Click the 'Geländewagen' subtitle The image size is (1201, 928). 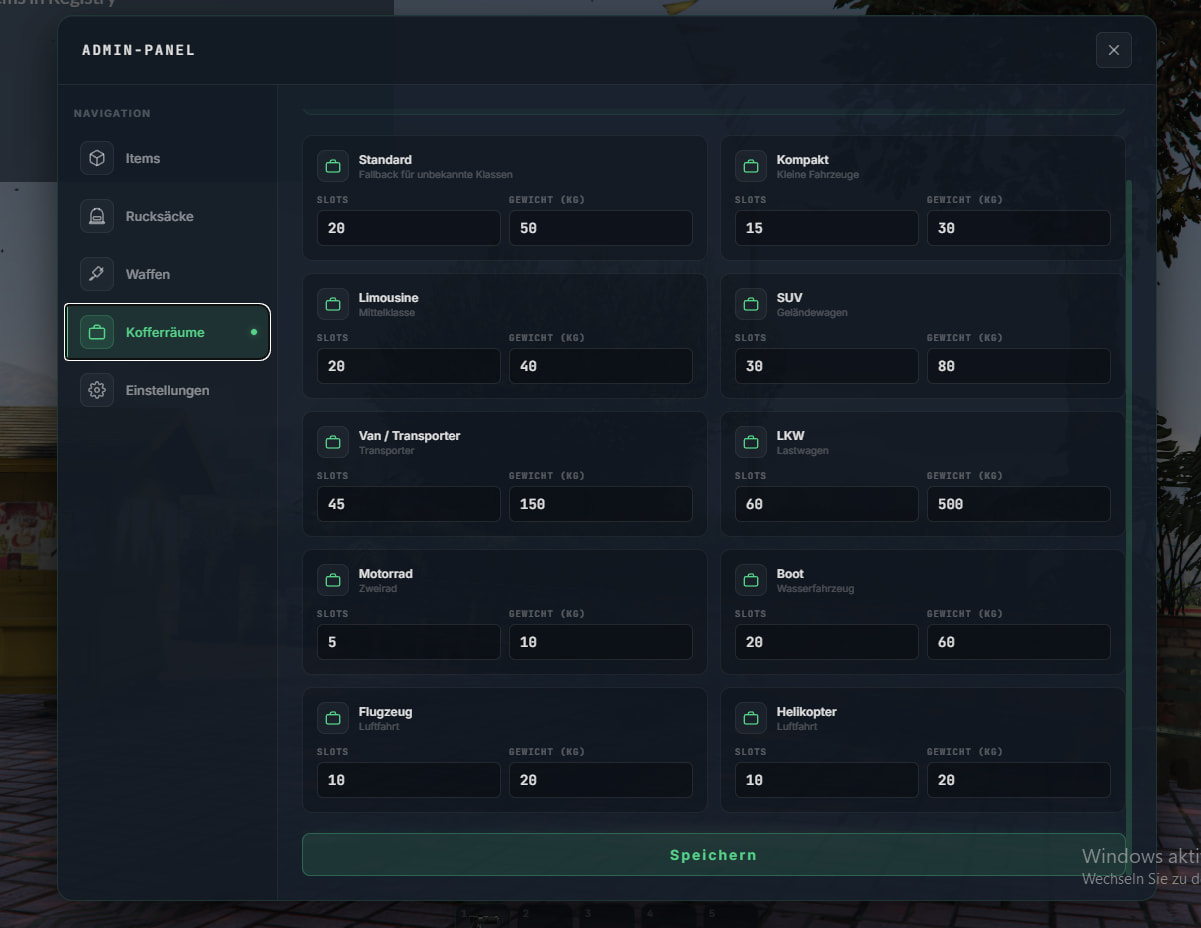pos(811,313)
